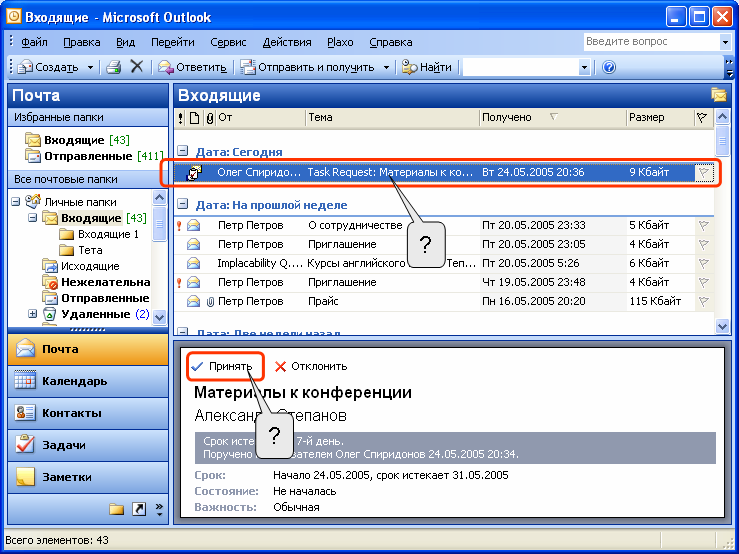739x554 pixels.
Task: Click envelope icon of Прайс message
Action: 193,301
